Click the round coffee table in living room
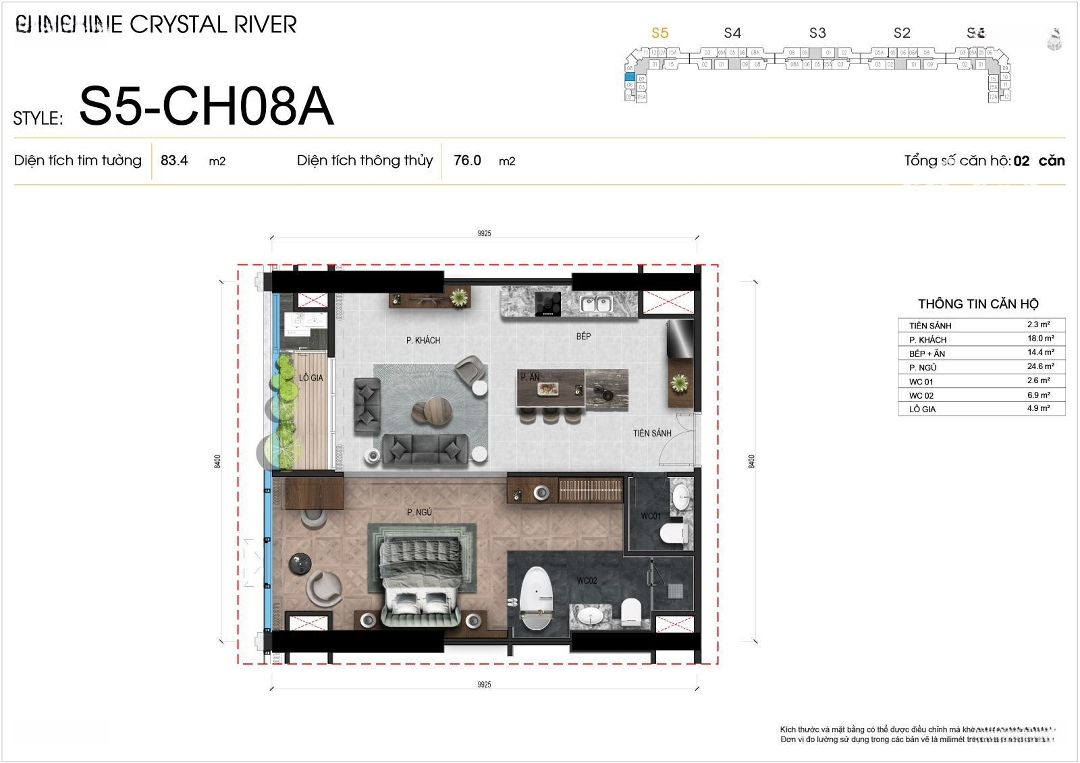Image resolution: width=1080 pixels, height=763 pixels. [434, 410]
